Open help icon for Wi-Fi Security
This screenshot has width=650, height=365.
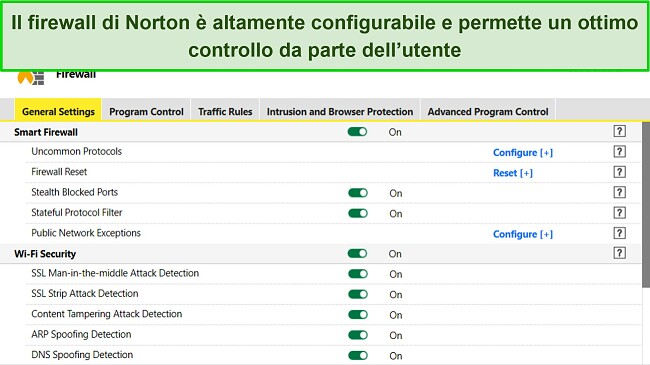pos(619,253)
